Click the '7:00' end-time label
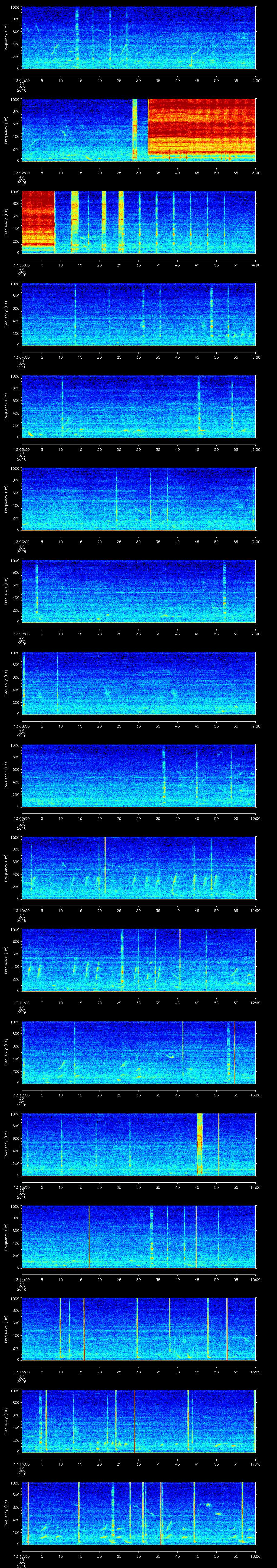This screenshot has width=277, height=1568. (x=256, y=542)
